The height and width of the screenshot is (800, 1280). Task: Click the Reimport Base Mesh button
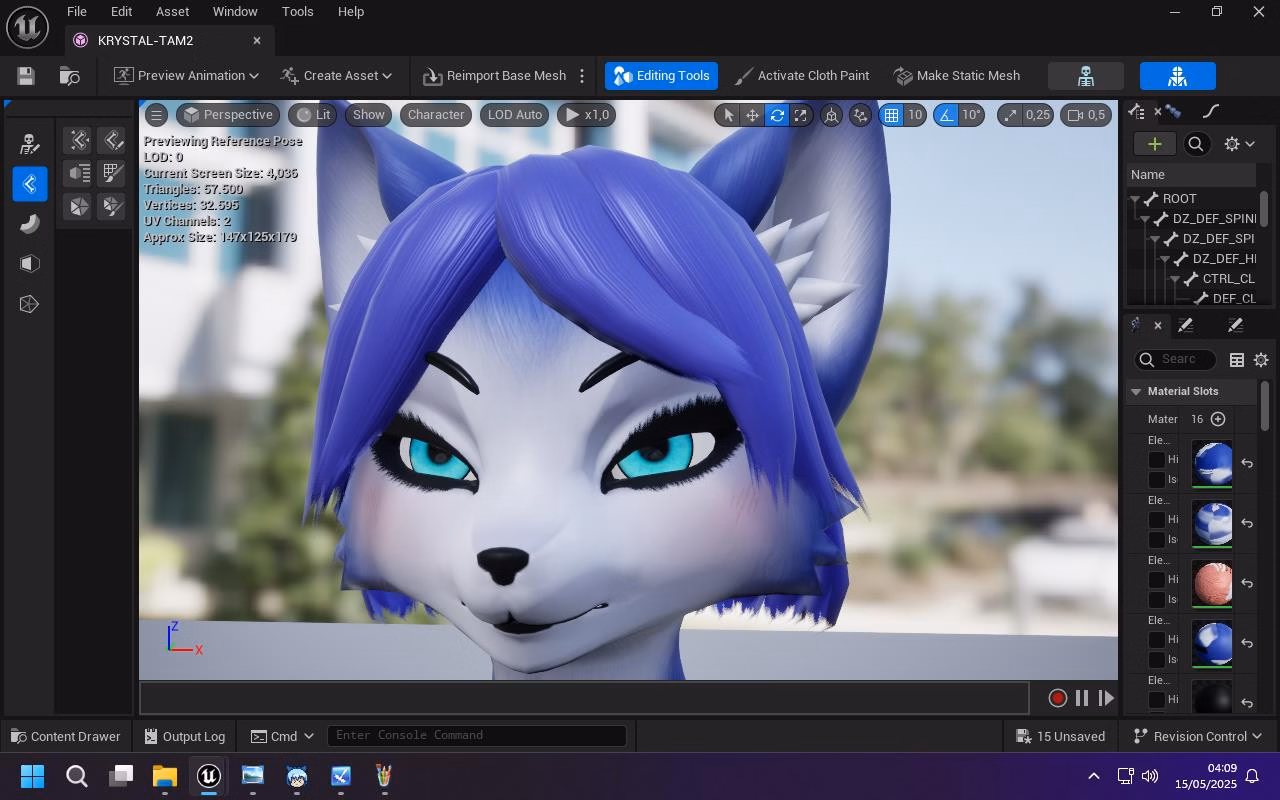(494, 76)
